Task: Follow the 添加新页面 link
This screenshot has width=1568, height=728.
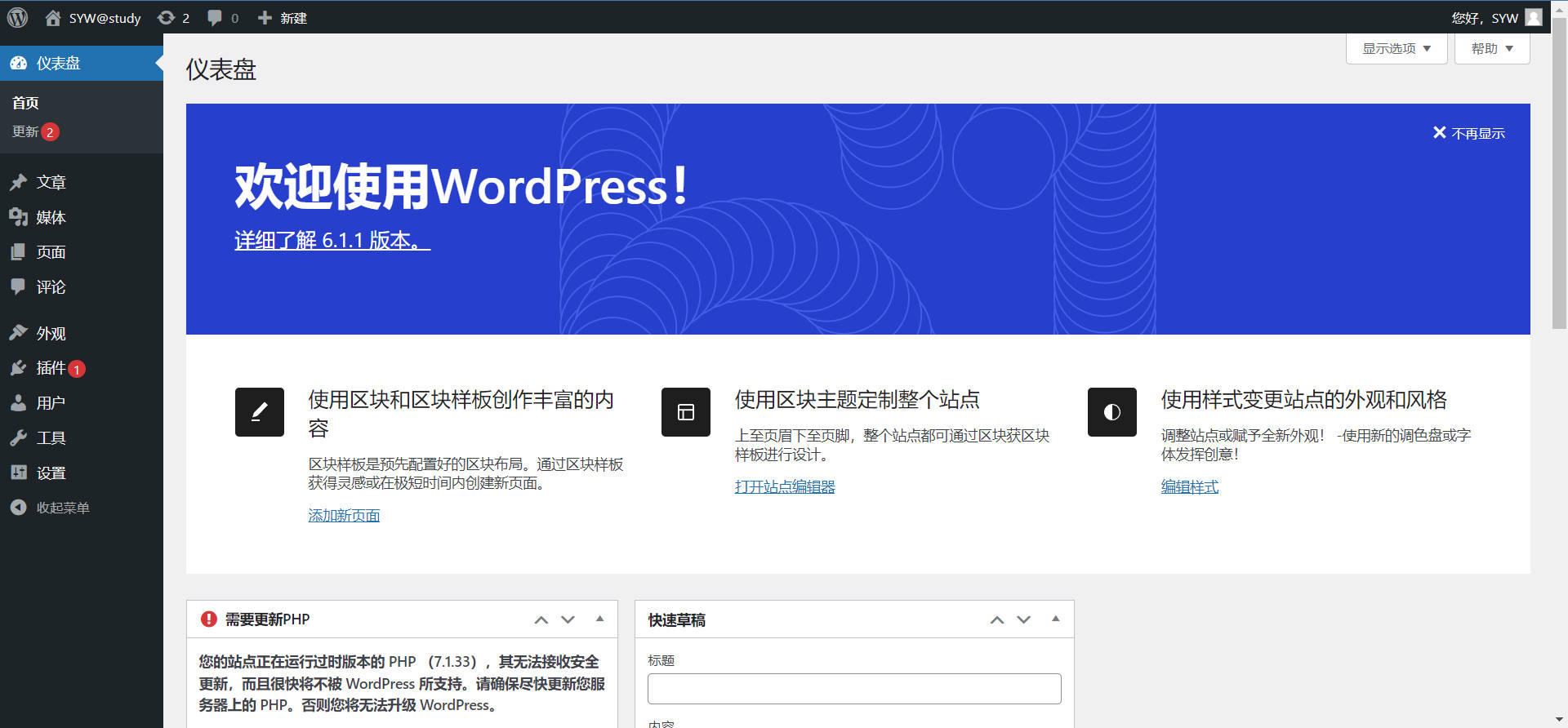Action: pyautogui.click(x=344, y=516)
